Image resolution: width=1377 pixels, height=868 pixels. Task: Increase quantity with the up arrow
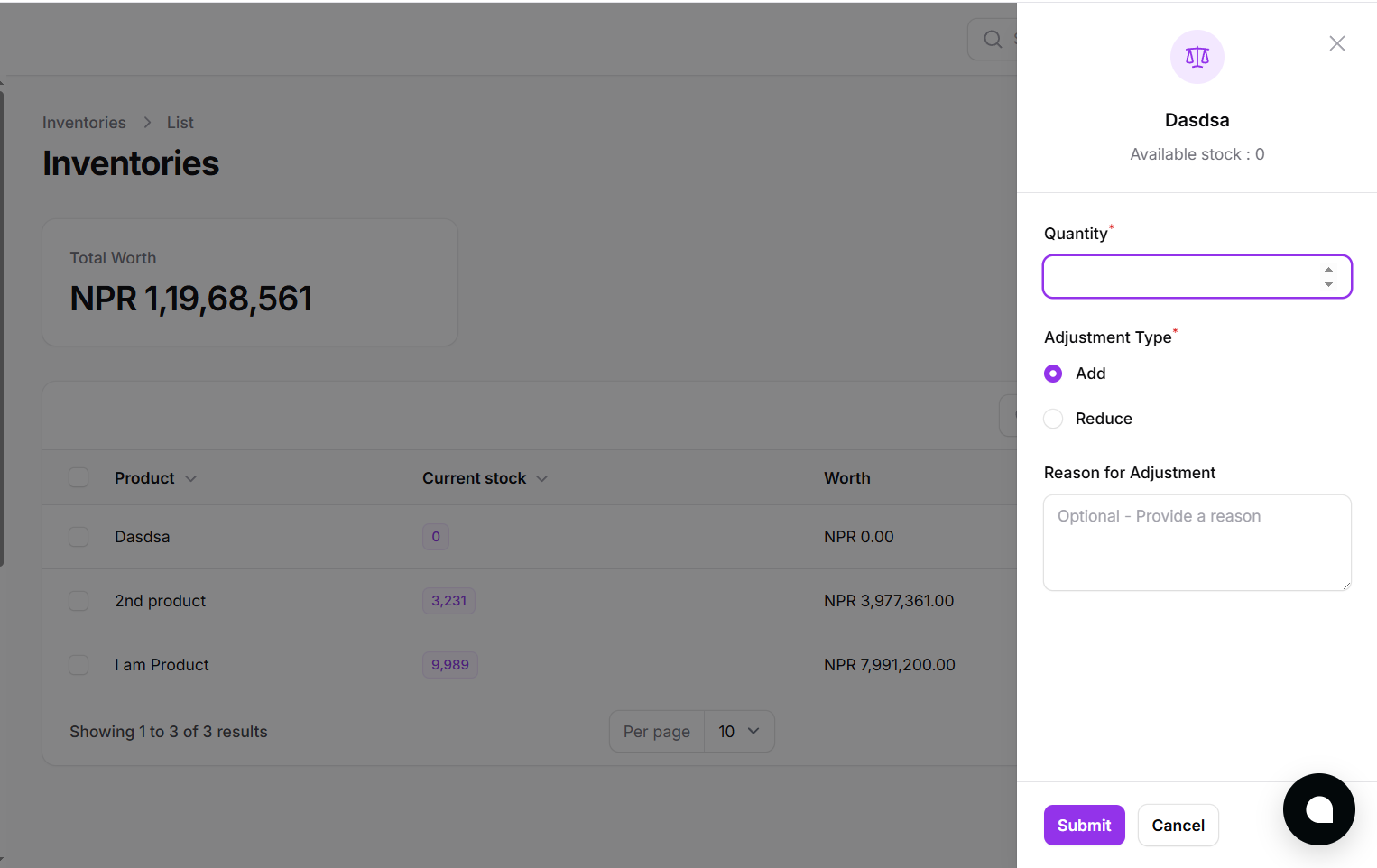pyautogui.click(x=1328, y=270)
